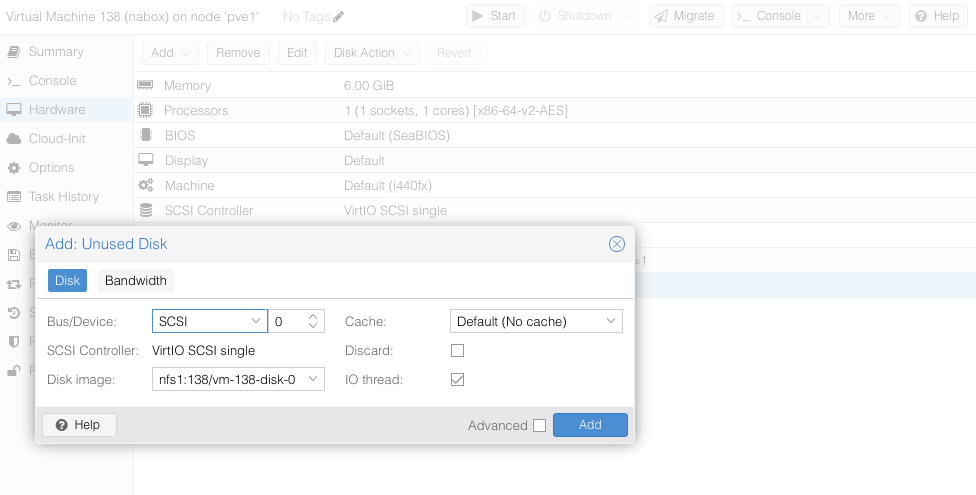Screen dimensions: 976x495
Task: Open the Disk Action menu
Action: click(x=372, y=53)
